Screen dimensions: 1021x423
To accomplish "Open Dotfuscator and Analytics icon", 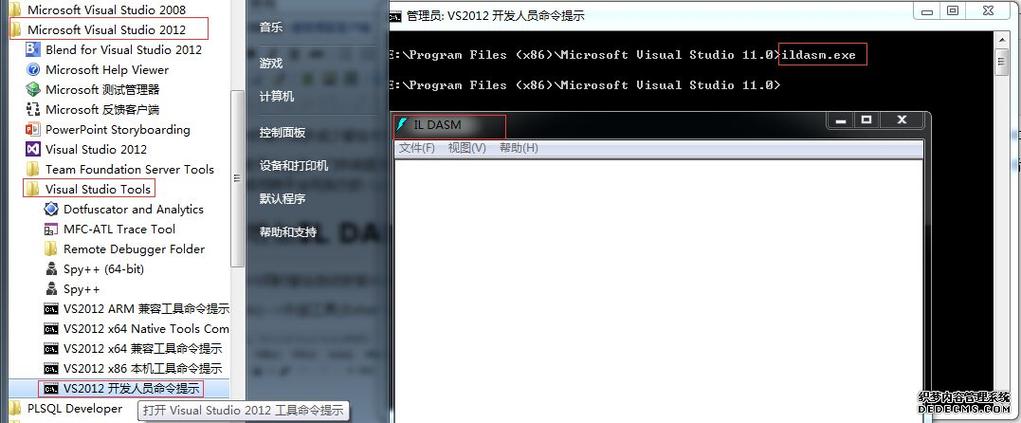I will 51,209.
